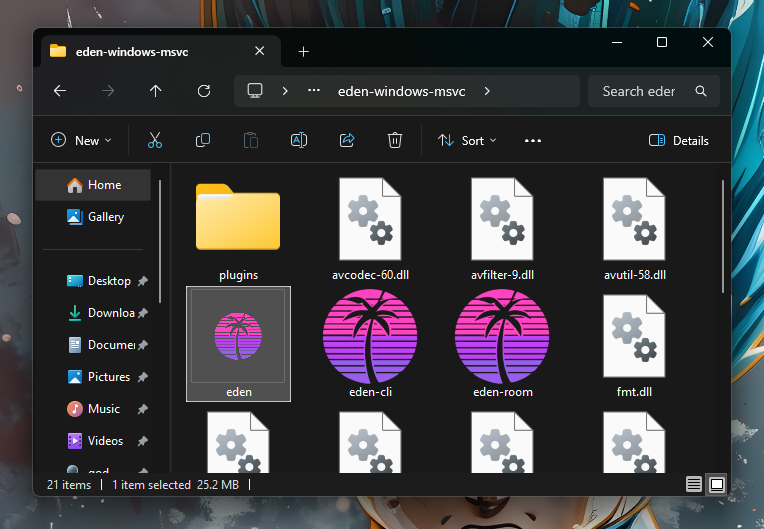The width and height of the screenshot is (764, 529).
Task: Delete the selected file via trash icon
Action: [x=395, y=140]
